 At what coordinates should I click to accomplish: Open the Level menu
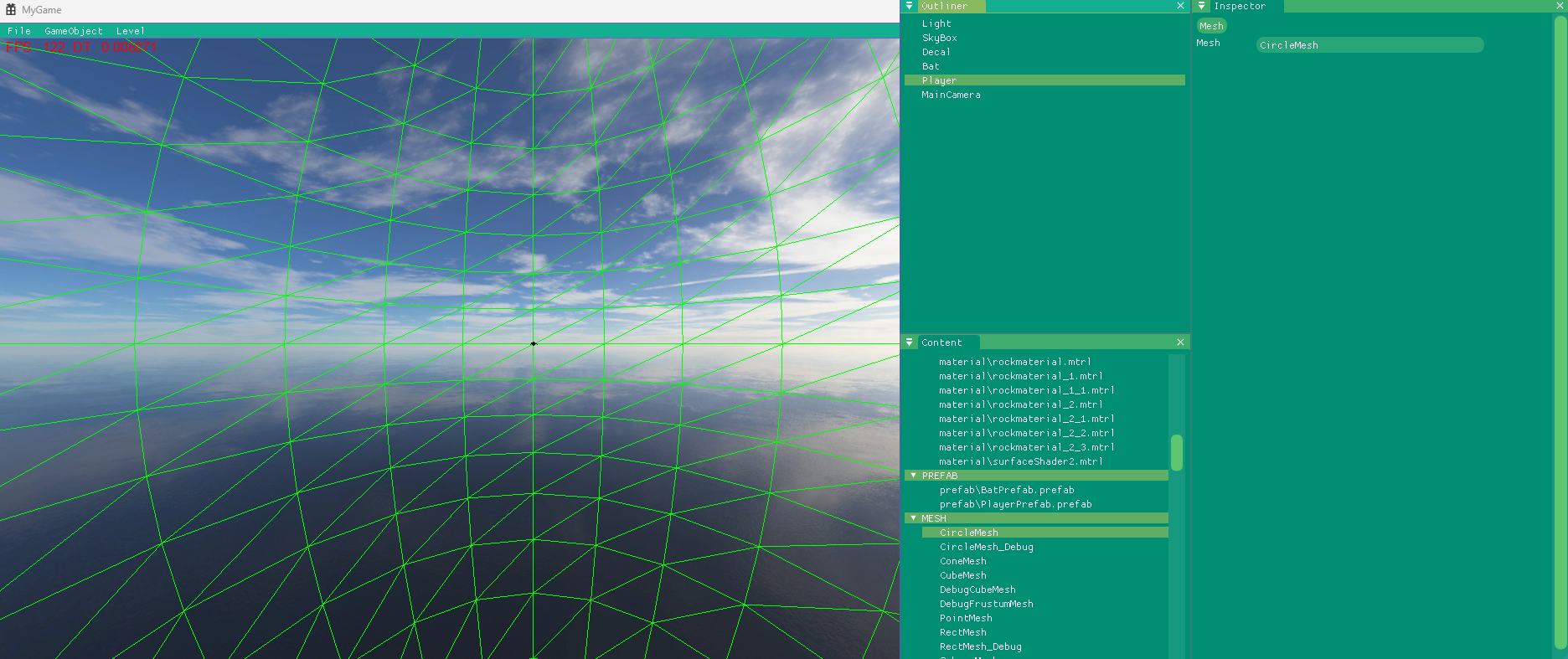(131, 31)
